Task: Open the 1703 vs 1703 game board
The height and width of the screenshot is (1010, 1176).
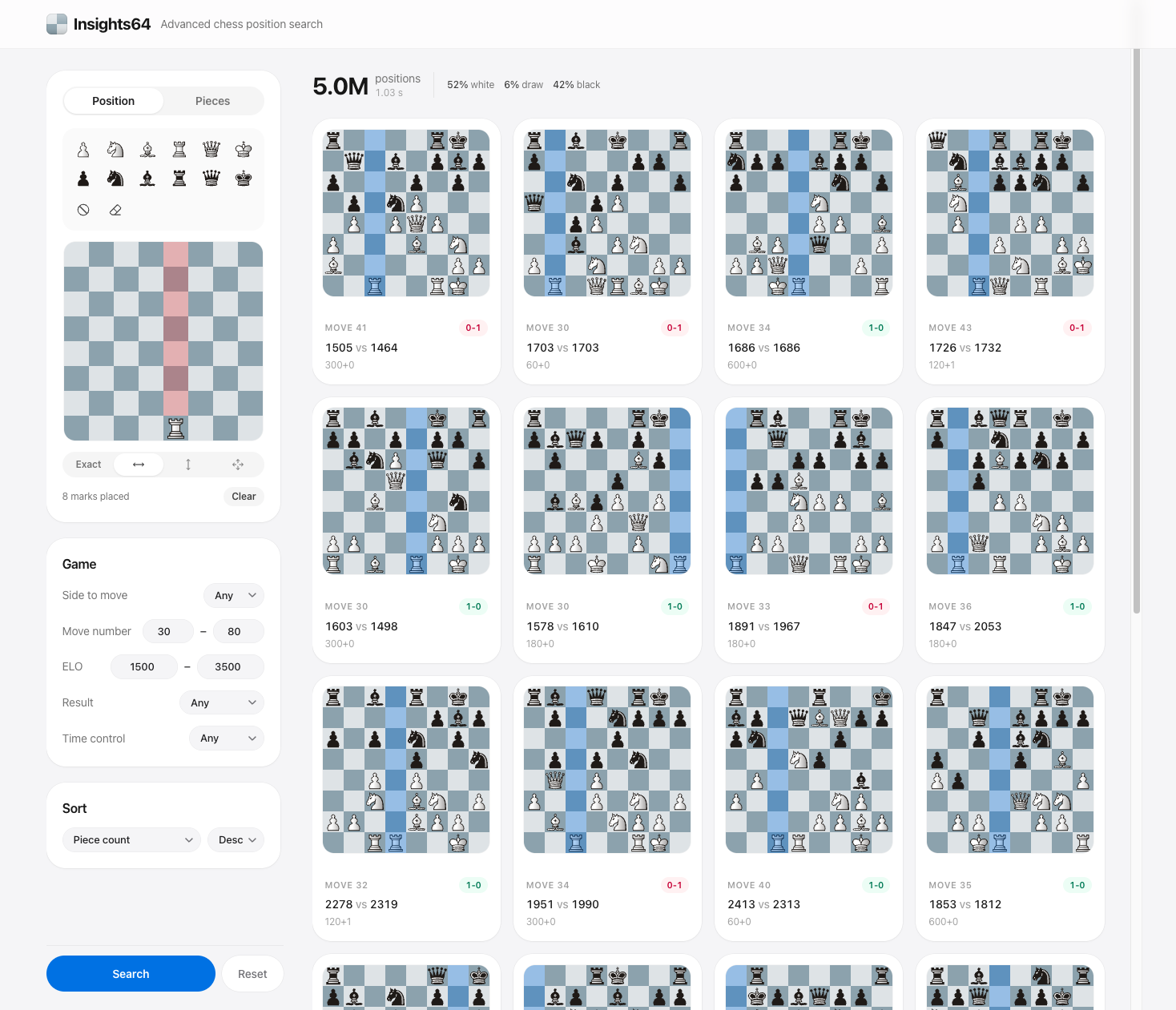Action: click(607, 213)
